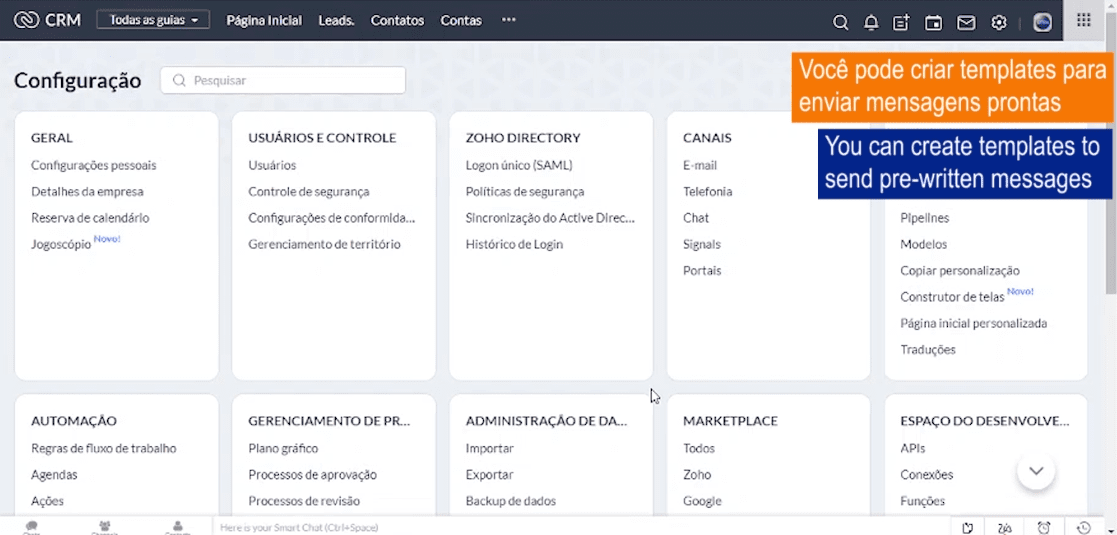
Task: Open Regras de fluxo de trabalho
Action: pos(103,448)
